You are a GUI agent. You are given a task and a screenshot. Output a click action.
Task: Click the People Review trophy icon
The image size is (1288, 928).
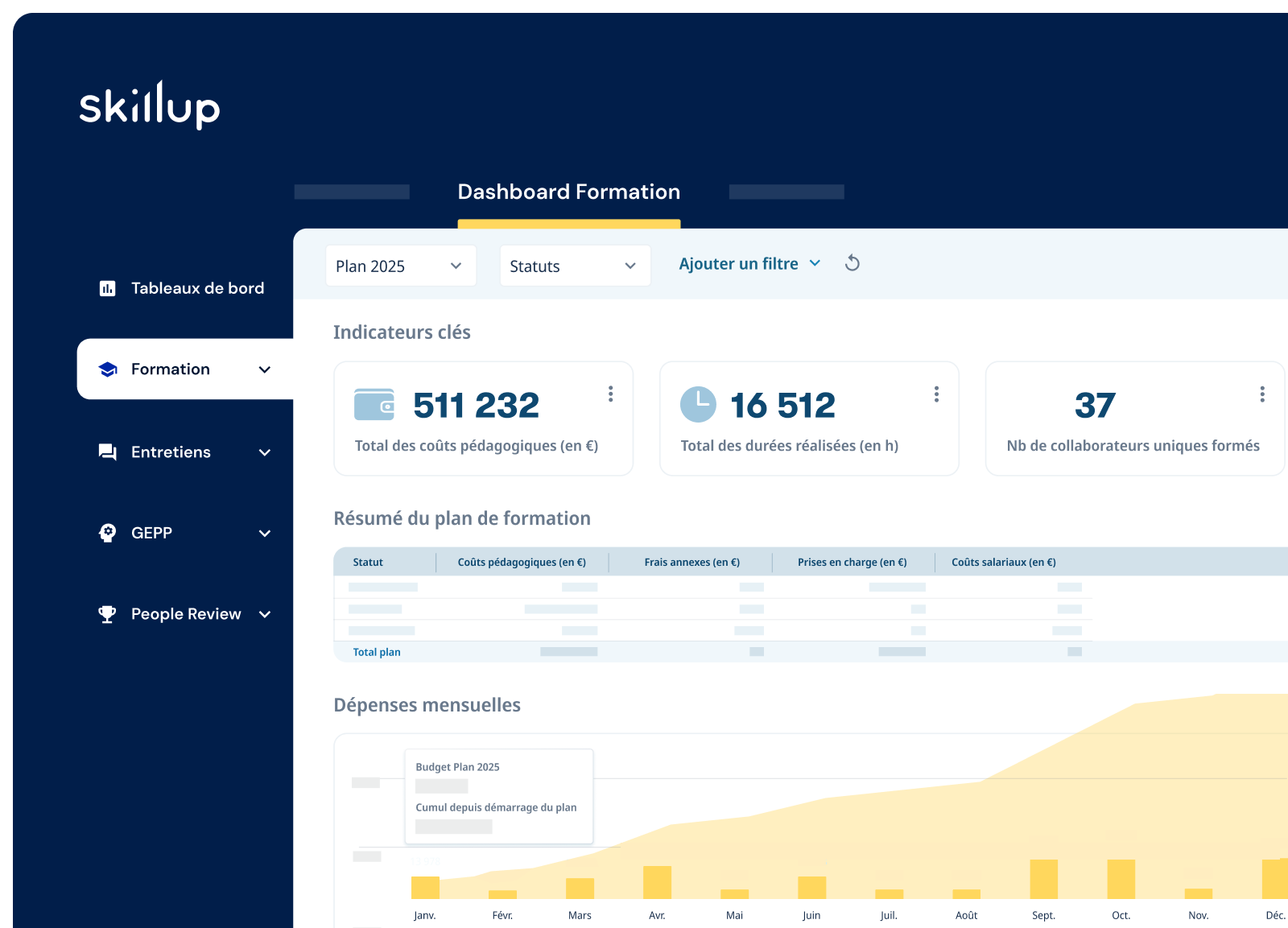click(x=107, y=614)
